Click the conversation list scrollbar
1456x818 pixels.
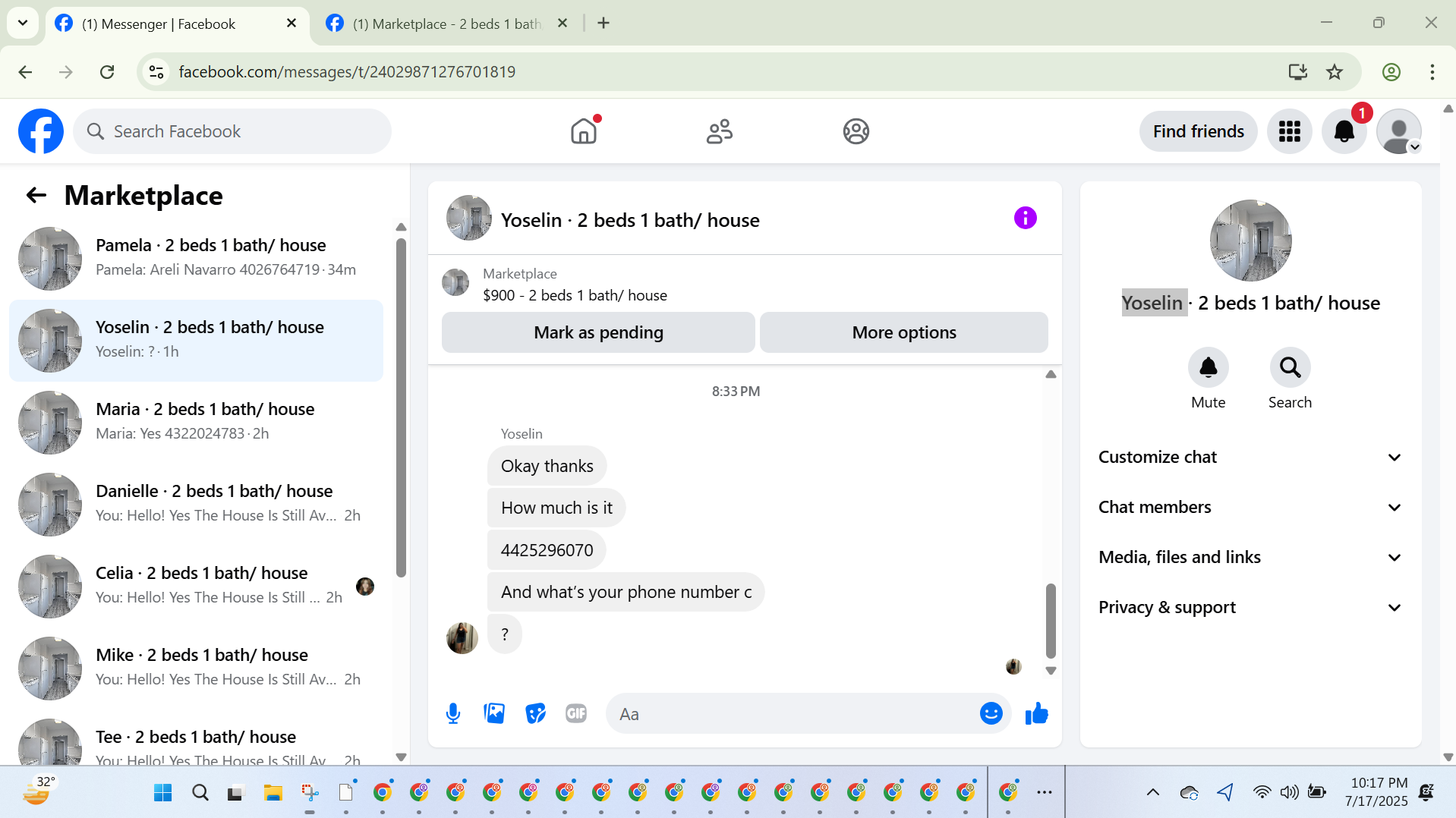coord(401,408)
